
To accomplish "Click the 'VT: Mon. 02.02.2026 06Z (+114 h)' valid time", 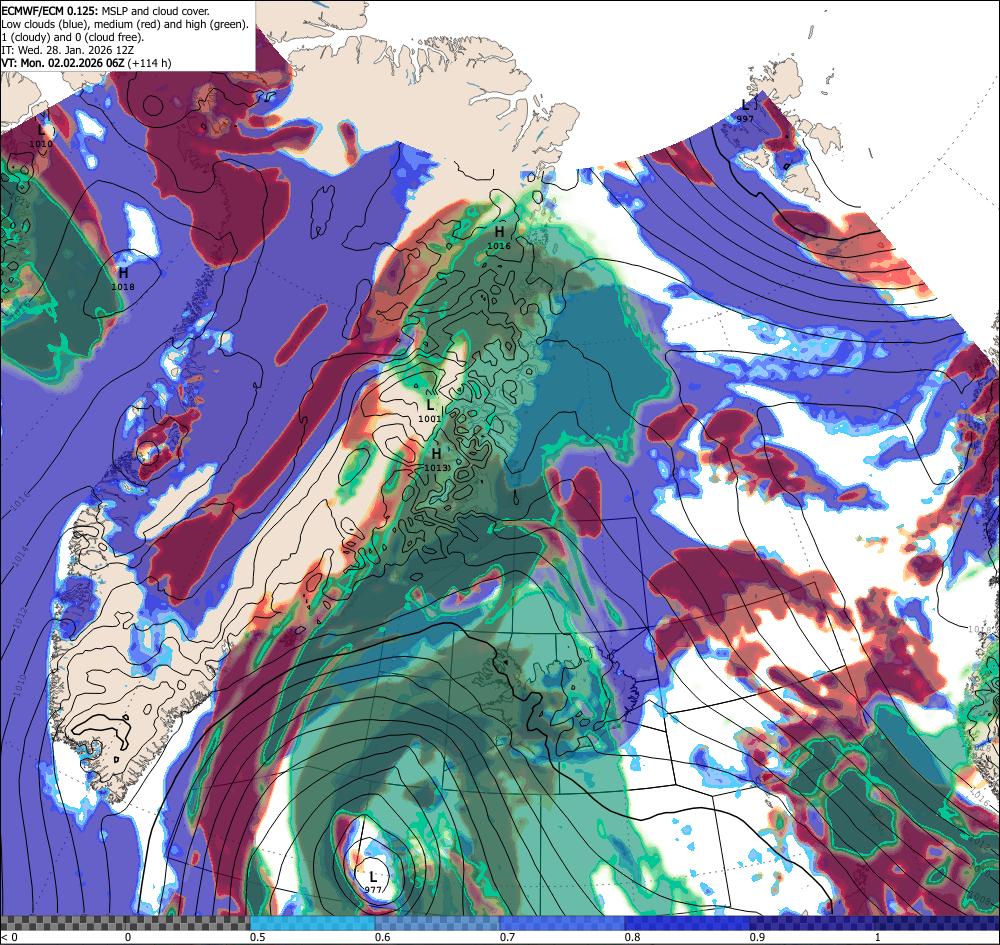I will click(x=87, y=63).
